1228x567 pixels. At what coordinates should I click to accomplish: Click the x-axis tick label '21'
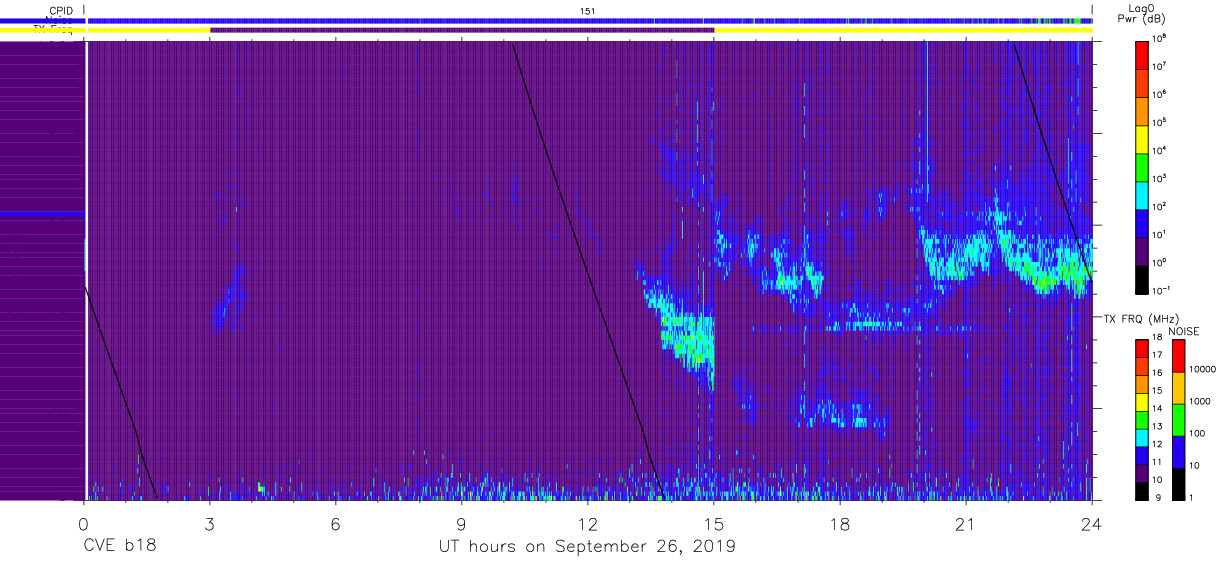click(x=966, y=523)
